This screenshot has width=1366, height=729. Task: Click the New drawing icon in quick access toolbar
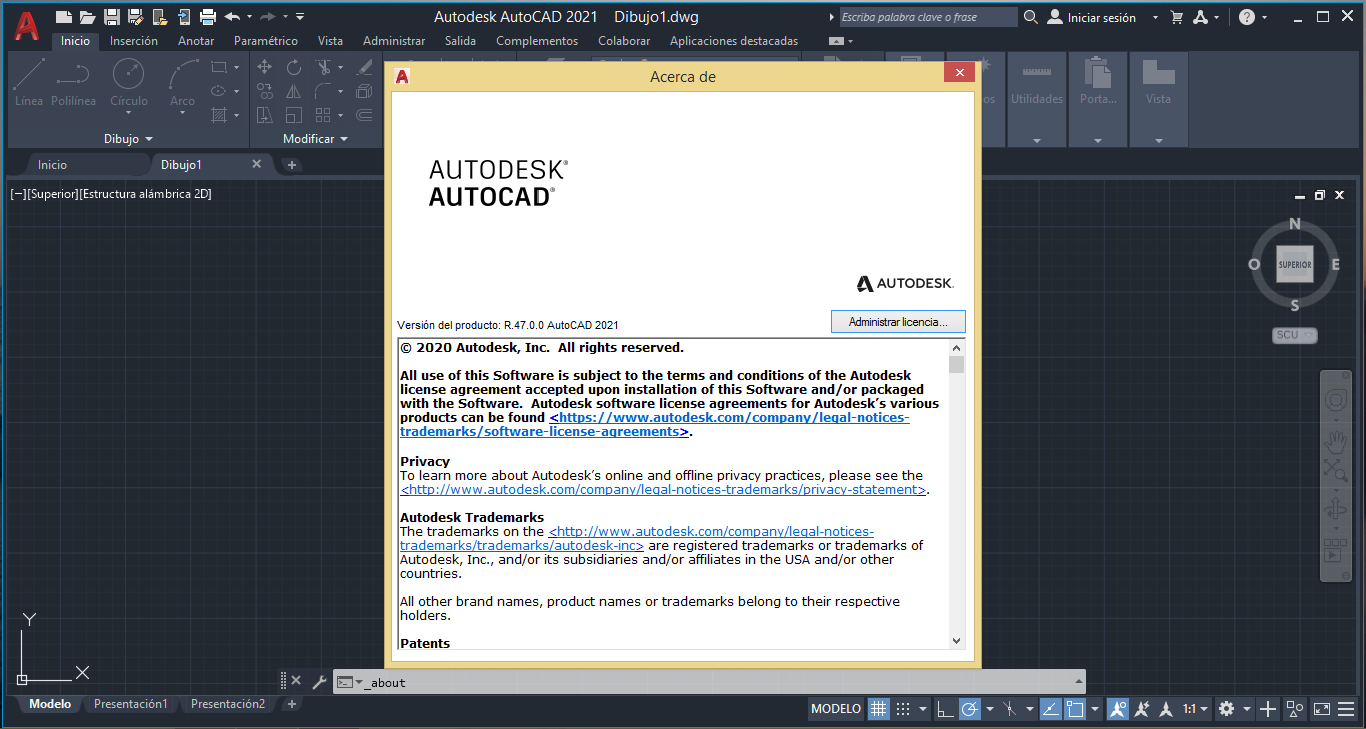pyautogui.click(x=64, y=17)
